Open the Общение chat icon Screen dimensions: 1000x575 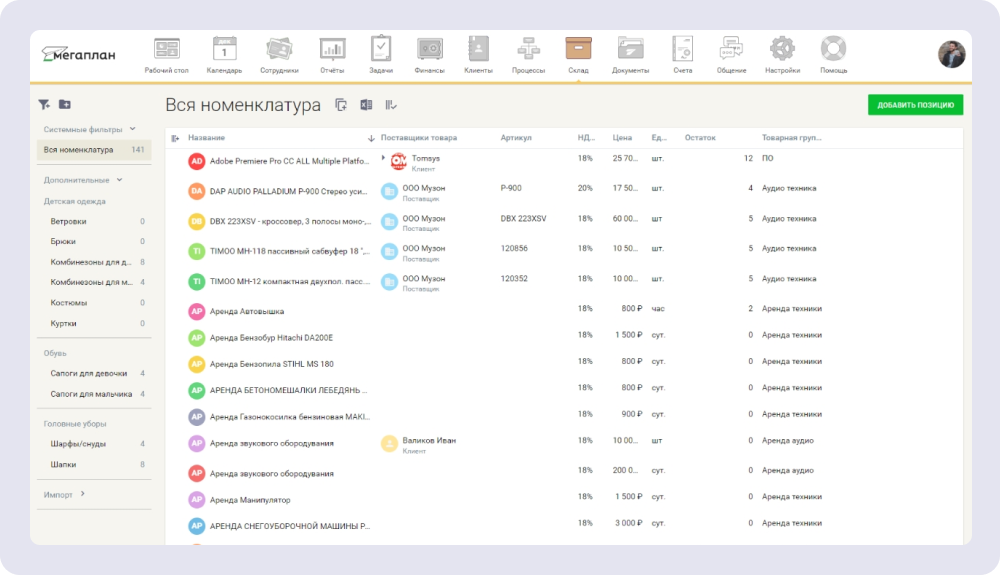[x=731, y=49]
